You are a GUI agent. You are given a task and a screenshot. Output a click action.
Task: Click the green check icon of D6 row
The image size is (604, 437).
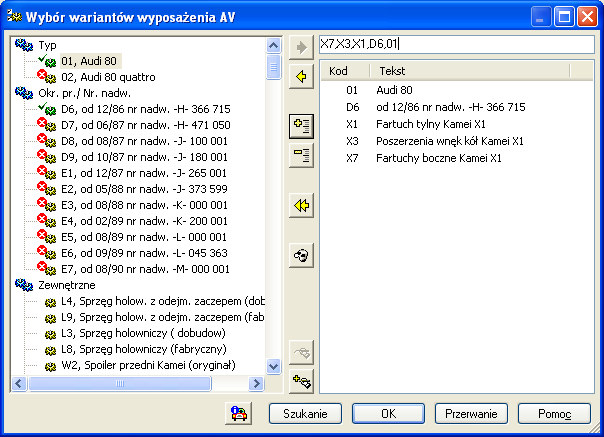(47, 109)
